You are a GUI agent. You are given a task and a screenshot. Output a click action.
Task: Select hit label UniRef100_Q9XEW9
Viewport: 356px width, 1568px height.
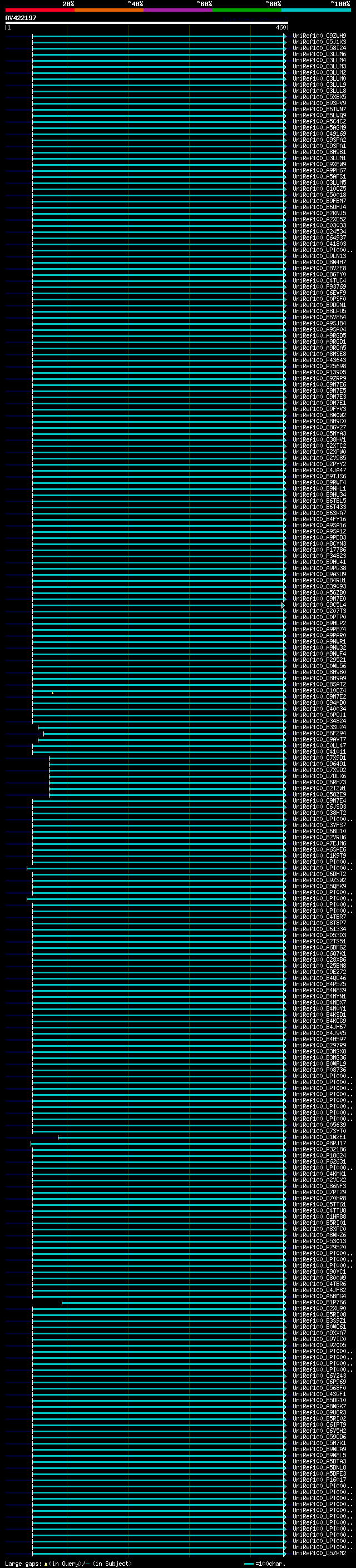(319, 164)
